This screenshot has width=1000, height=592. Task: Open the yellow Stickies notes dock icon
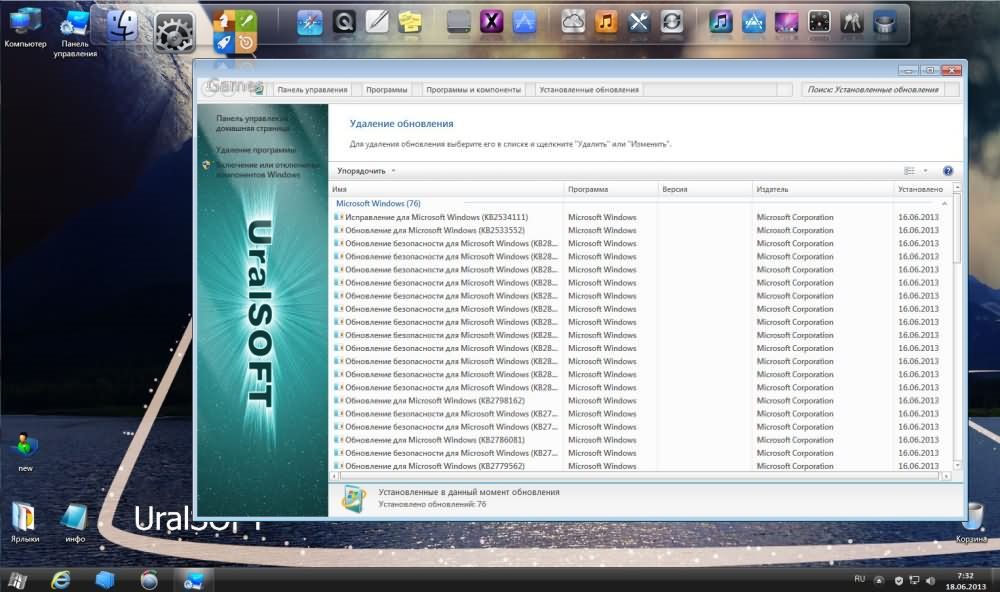tap(409, 21)
